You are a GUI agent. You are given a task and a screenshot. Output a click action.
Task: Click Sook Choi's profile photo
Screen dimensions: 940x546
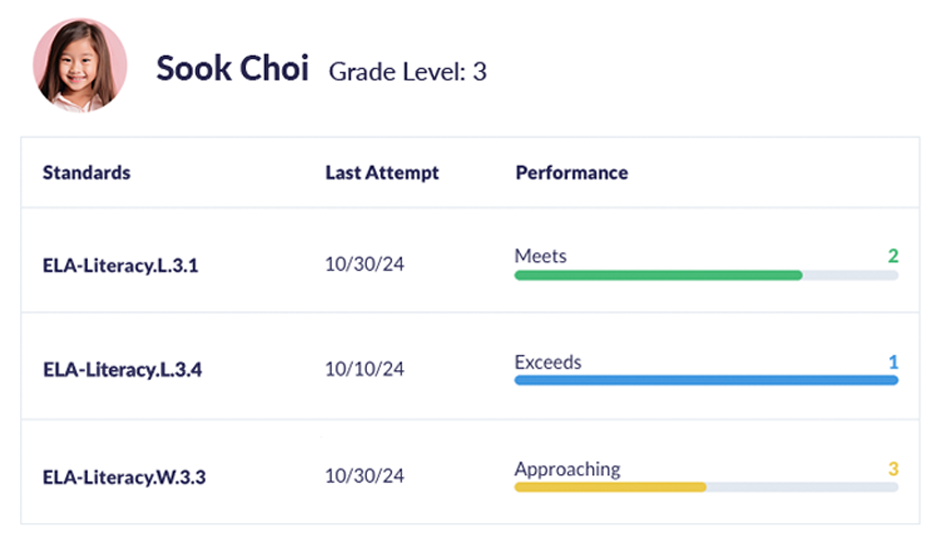point(80,65)
